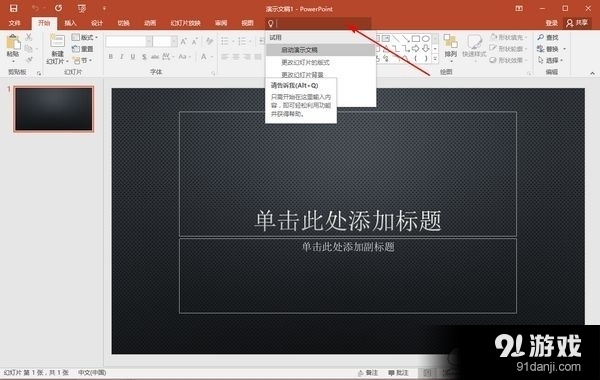Click the Save icon in quick access toolbar
Viewport: 600px width, 380px height.
pyautogui.click(x=13, y=8)
